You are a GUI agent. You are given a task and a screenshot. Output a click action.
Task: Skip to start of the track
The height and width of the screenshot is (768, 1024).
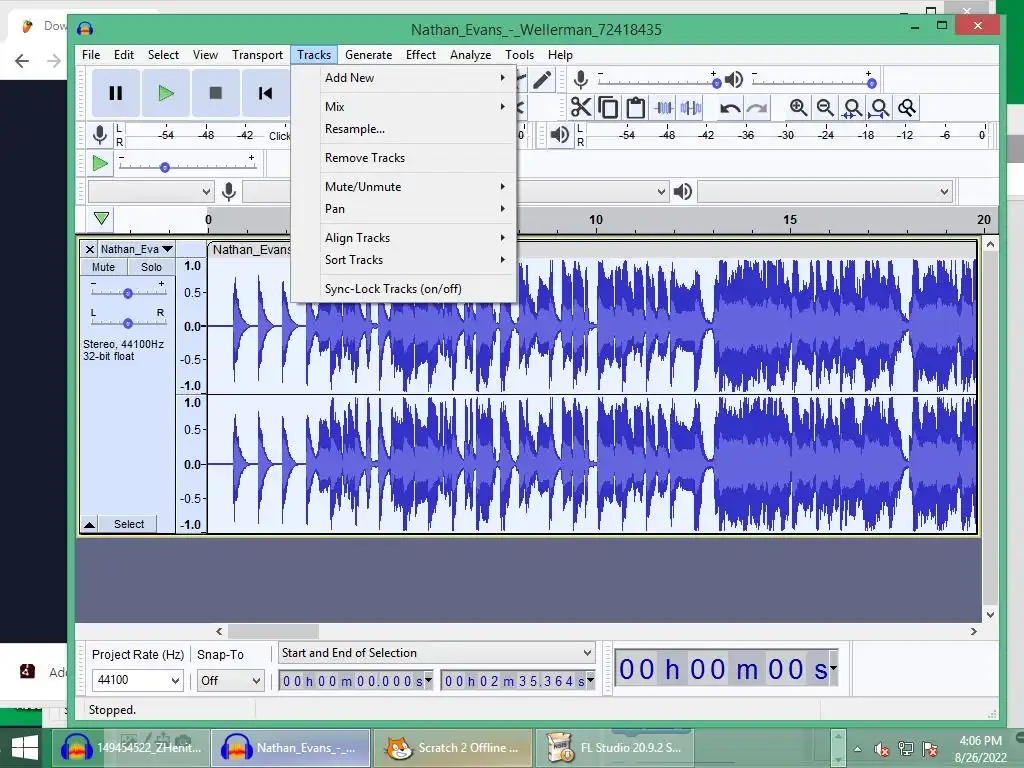tap(265, 93)
